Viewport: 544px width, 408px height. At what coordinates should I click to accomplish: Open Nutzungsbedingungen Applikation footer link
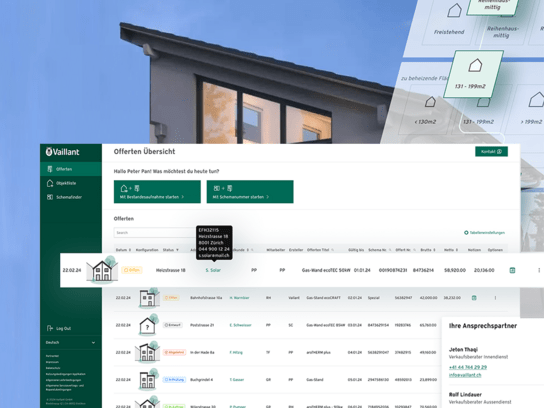point(66,374)
